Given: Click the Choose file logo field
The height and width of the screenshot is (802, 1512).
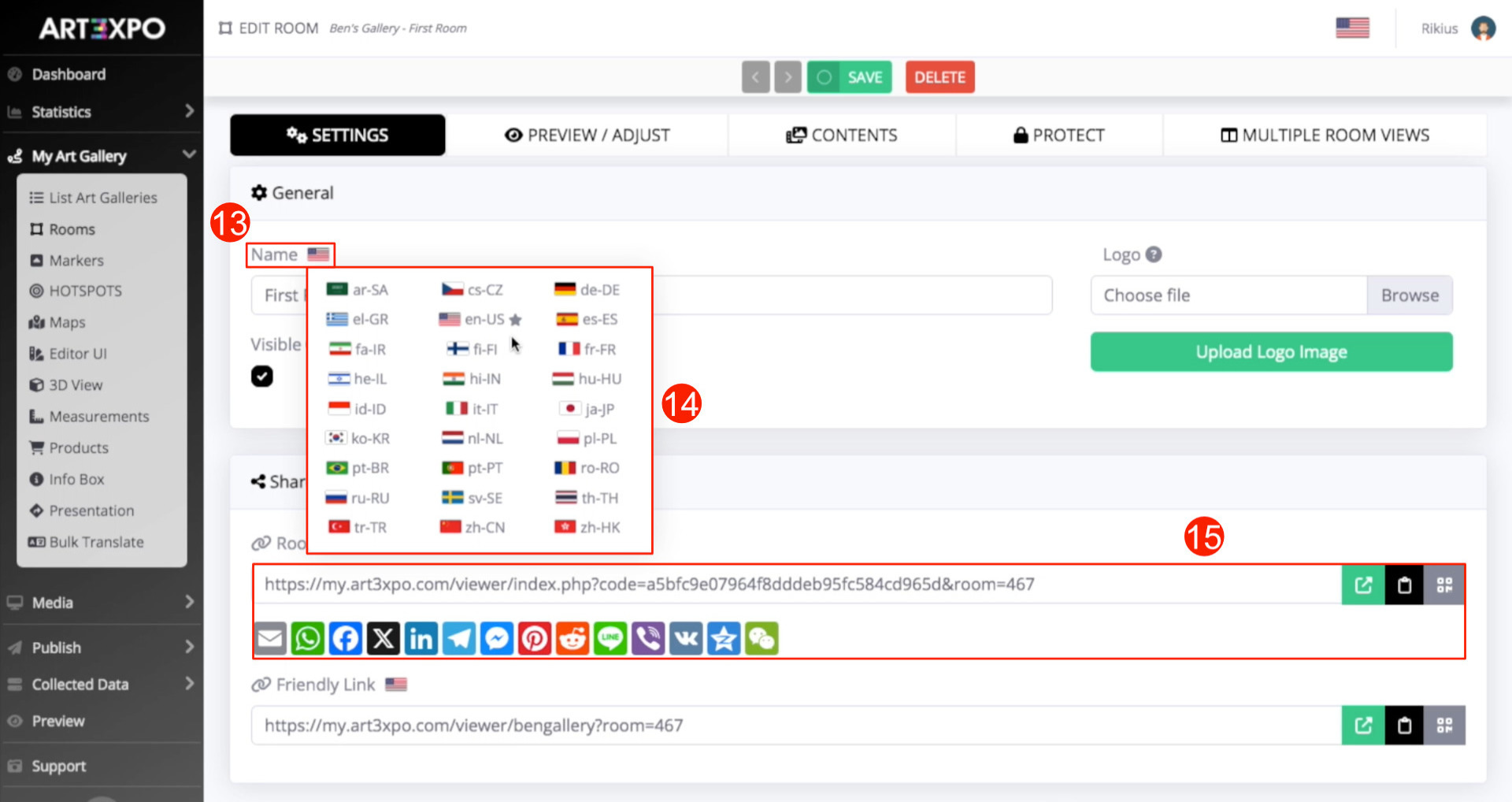Looking at the screenshot, I should (1229, 295).
